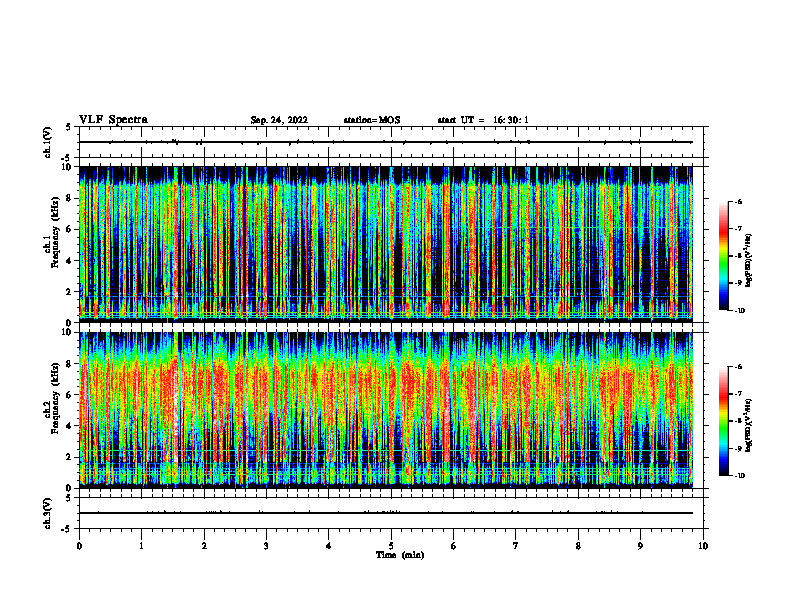Click the '-10' label on ch.1 color bar
The height and width of the screenshot is (612, 792).
point(740,311)
